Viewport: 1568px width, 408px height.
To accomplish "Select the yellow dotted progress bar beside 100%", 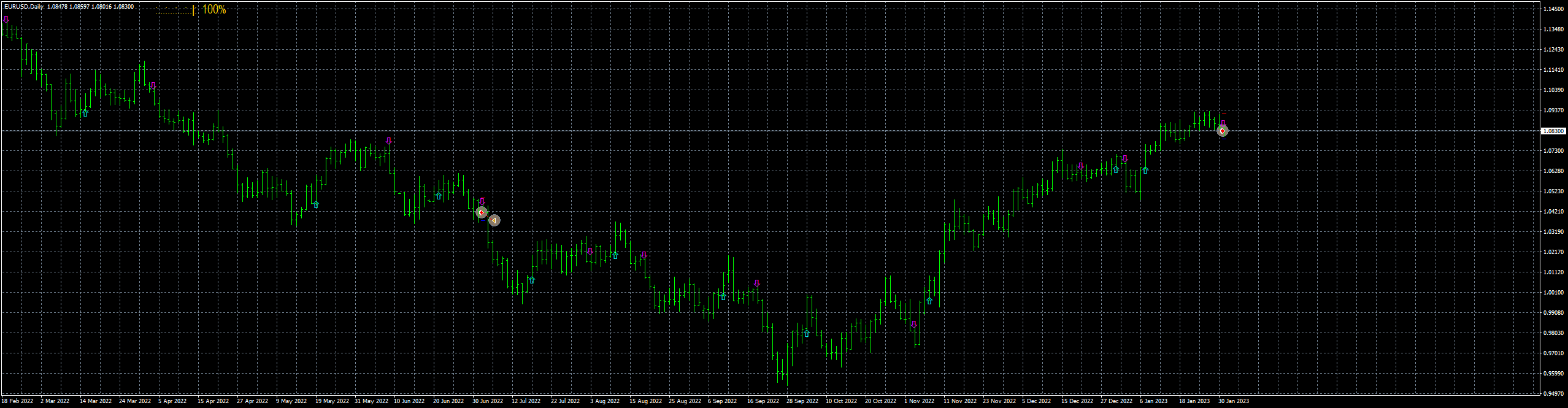I will 177,10.
